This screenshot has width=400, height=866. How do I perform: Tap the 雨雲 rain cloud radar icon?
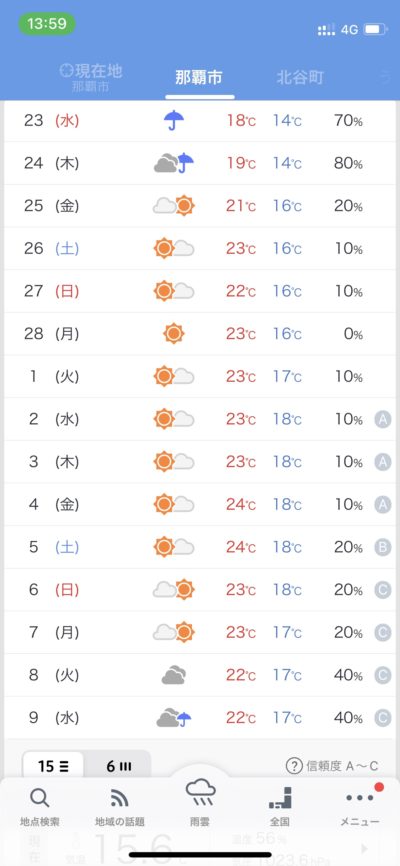click(200, 794)
